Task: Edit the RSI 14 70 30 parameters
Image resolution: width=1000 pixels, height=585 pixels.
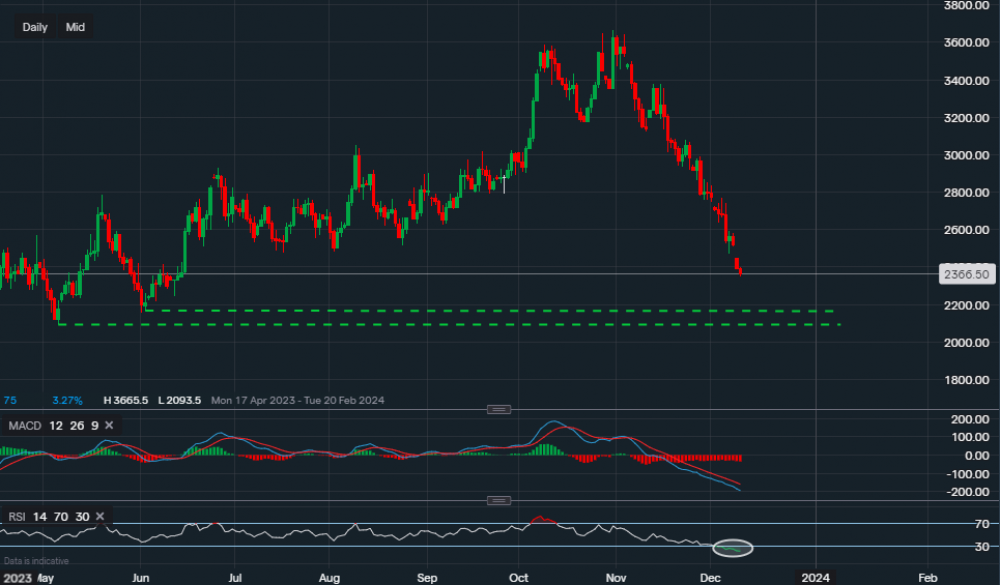Action: pyautogui.click(x=61, y=517)
